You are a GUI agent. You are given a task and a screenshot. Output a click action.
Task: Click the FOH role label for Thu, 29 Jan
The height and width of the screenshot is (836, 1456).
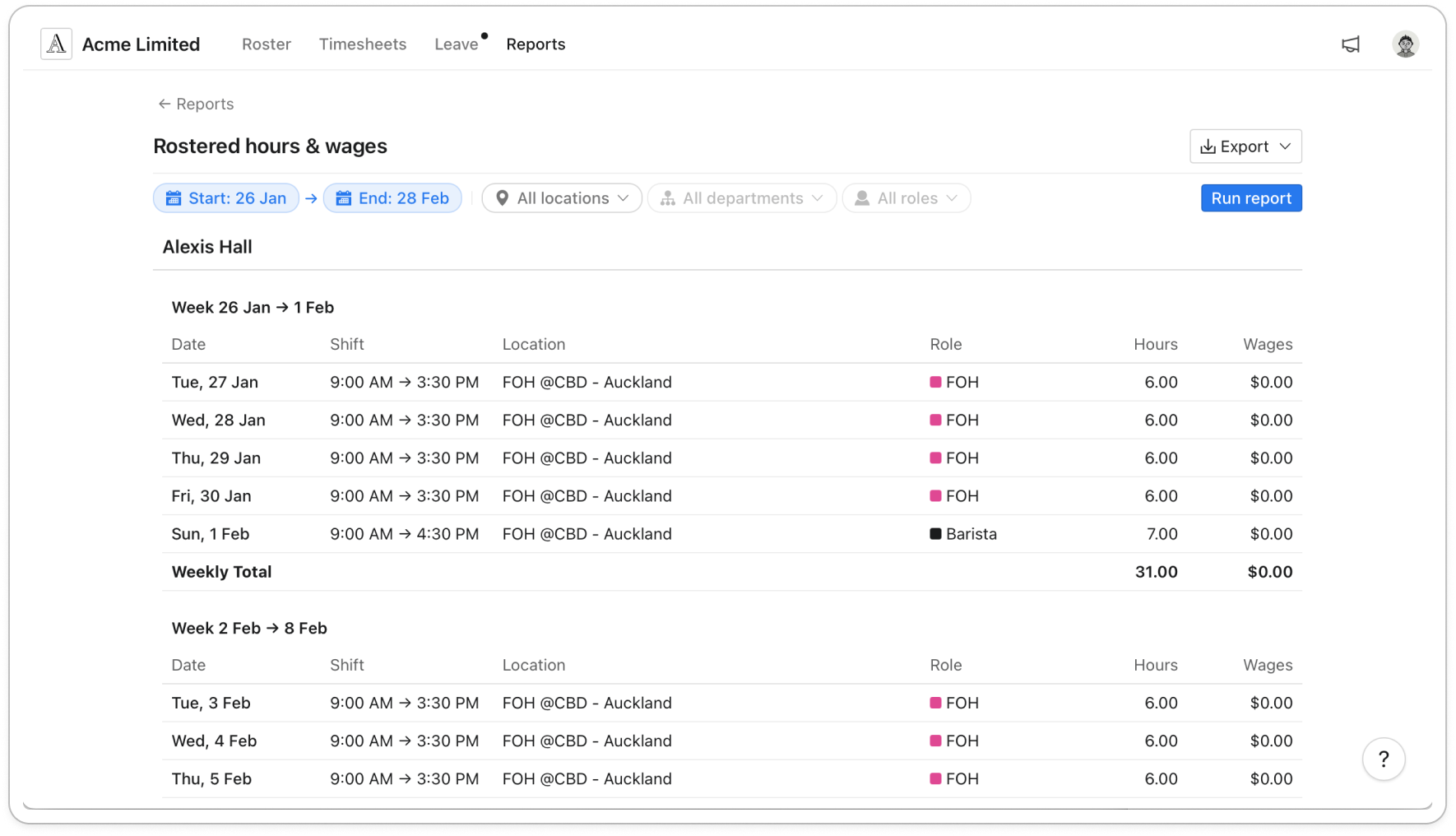coord(962,457)
